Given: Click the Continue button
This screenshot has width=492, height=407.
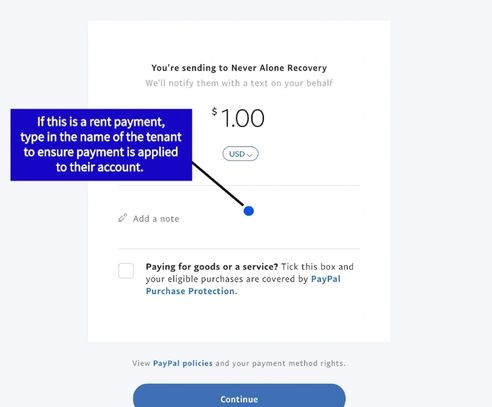Looking at the screenshot, I should click(x=239, y=396).
